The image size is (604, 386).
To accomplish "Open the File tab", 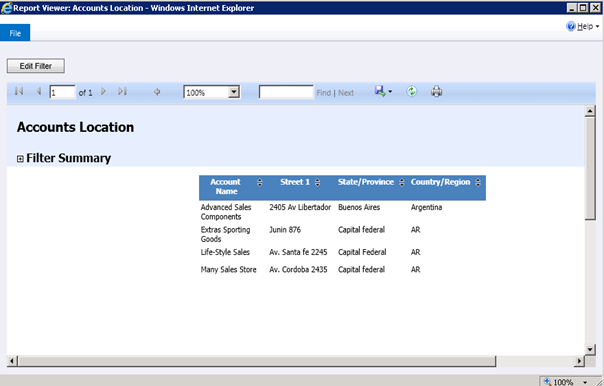I will [x=15, y=33].
